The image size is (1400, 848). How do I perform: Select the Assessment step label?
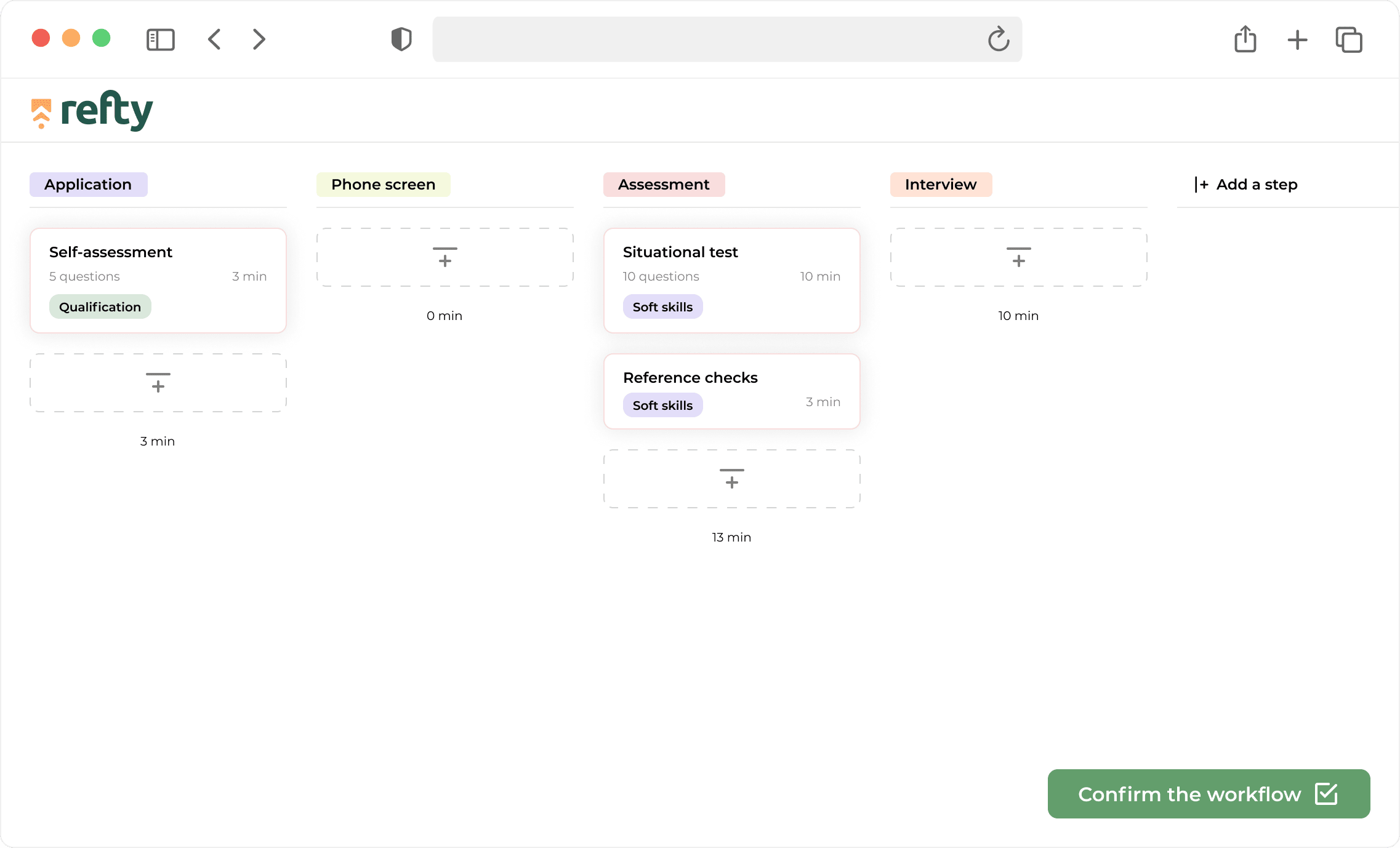pos(664,185)
